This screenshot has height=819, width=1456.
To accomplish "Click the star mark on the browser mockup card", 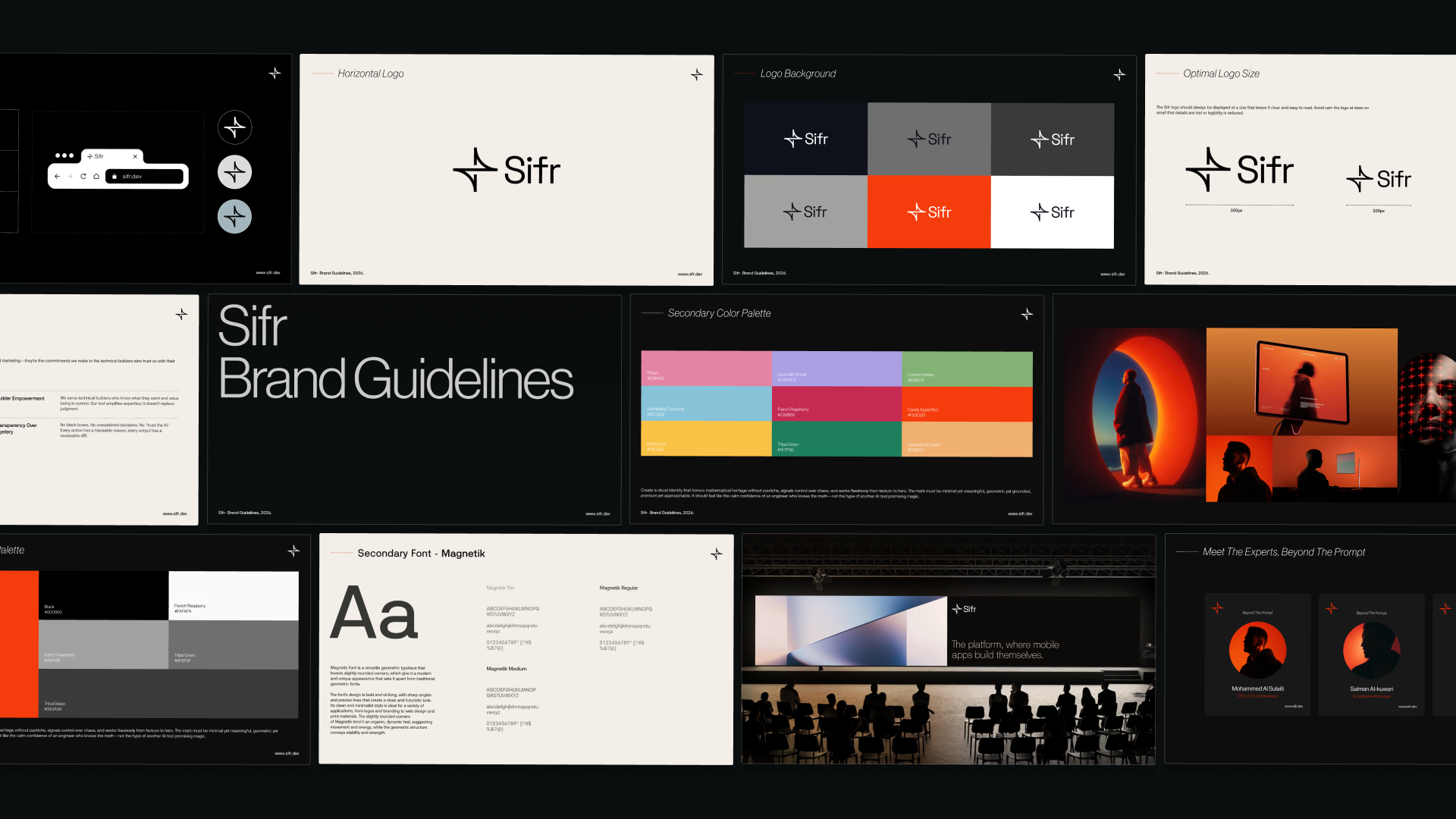I will [x=275, y=73].
